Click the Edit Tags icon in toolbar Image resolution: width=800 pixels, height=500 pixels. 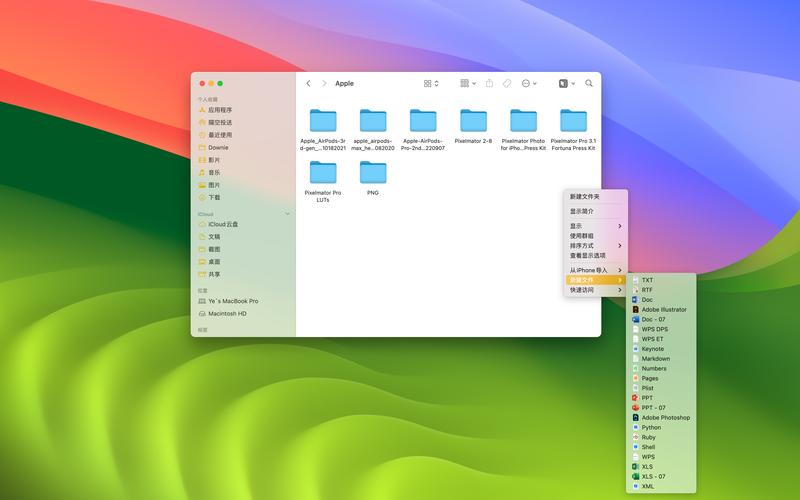point(507,84)
